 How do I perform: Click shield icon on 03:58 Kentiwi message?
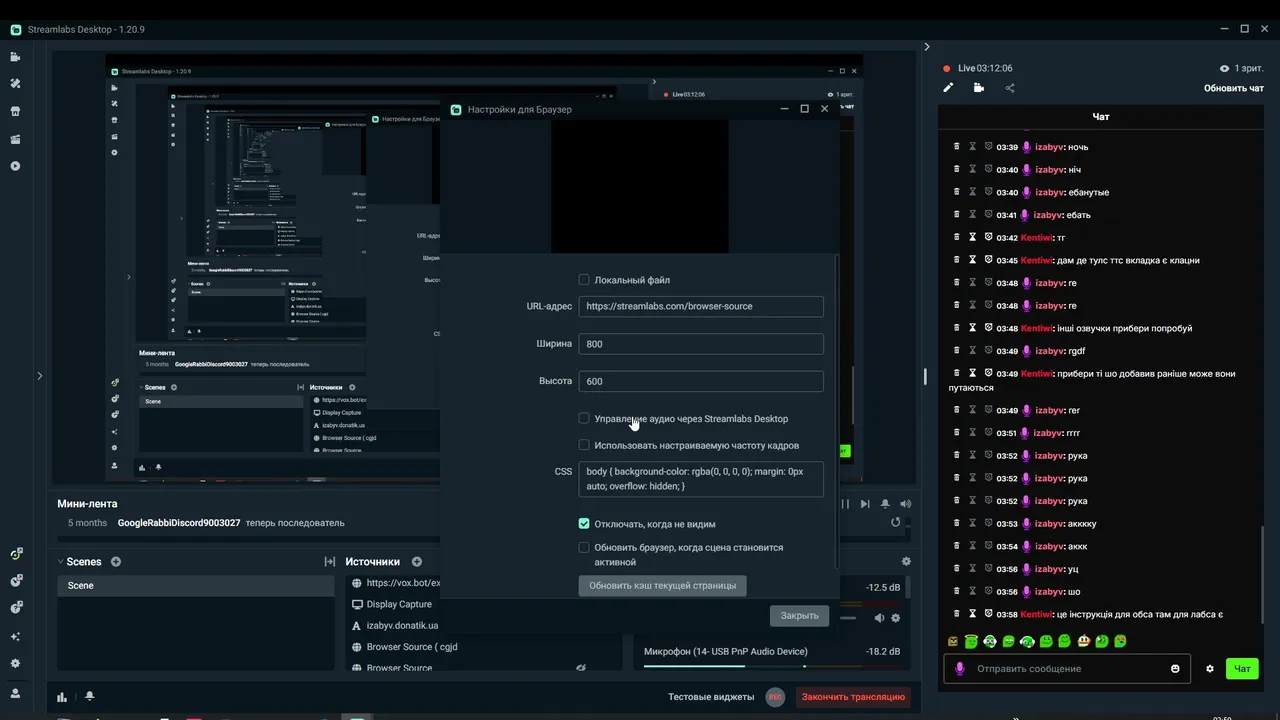pos(988,614)
